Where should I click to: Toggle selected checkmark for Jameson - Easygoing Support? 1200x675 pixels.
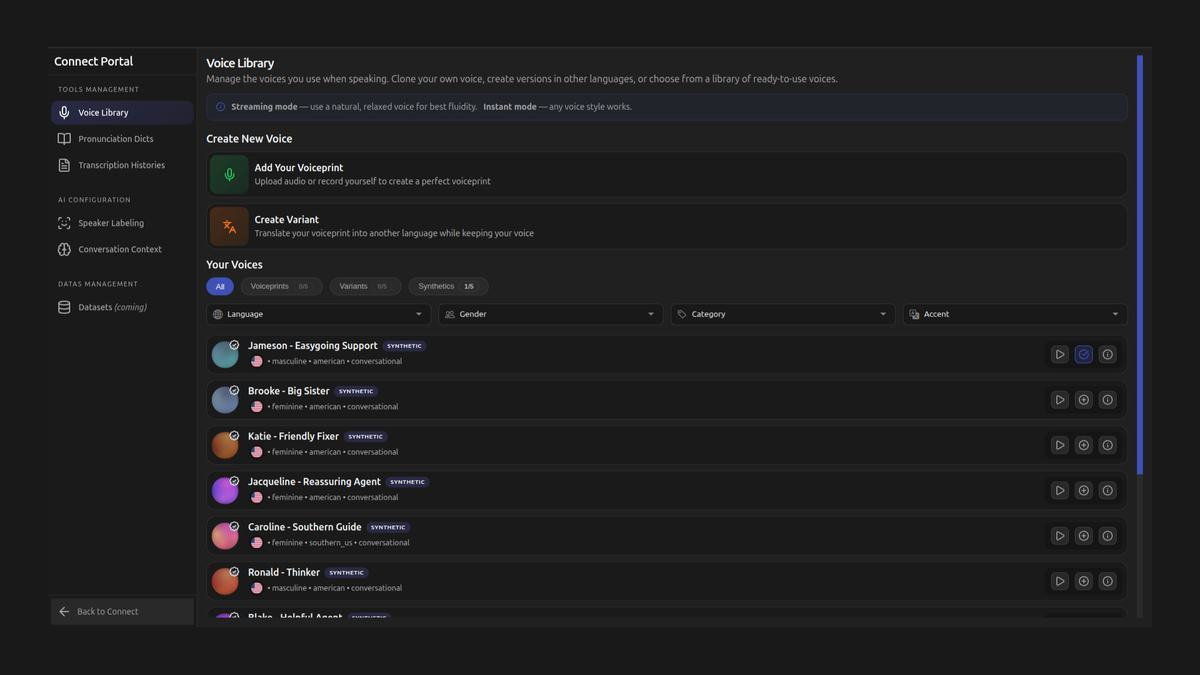coord(1084,354)
